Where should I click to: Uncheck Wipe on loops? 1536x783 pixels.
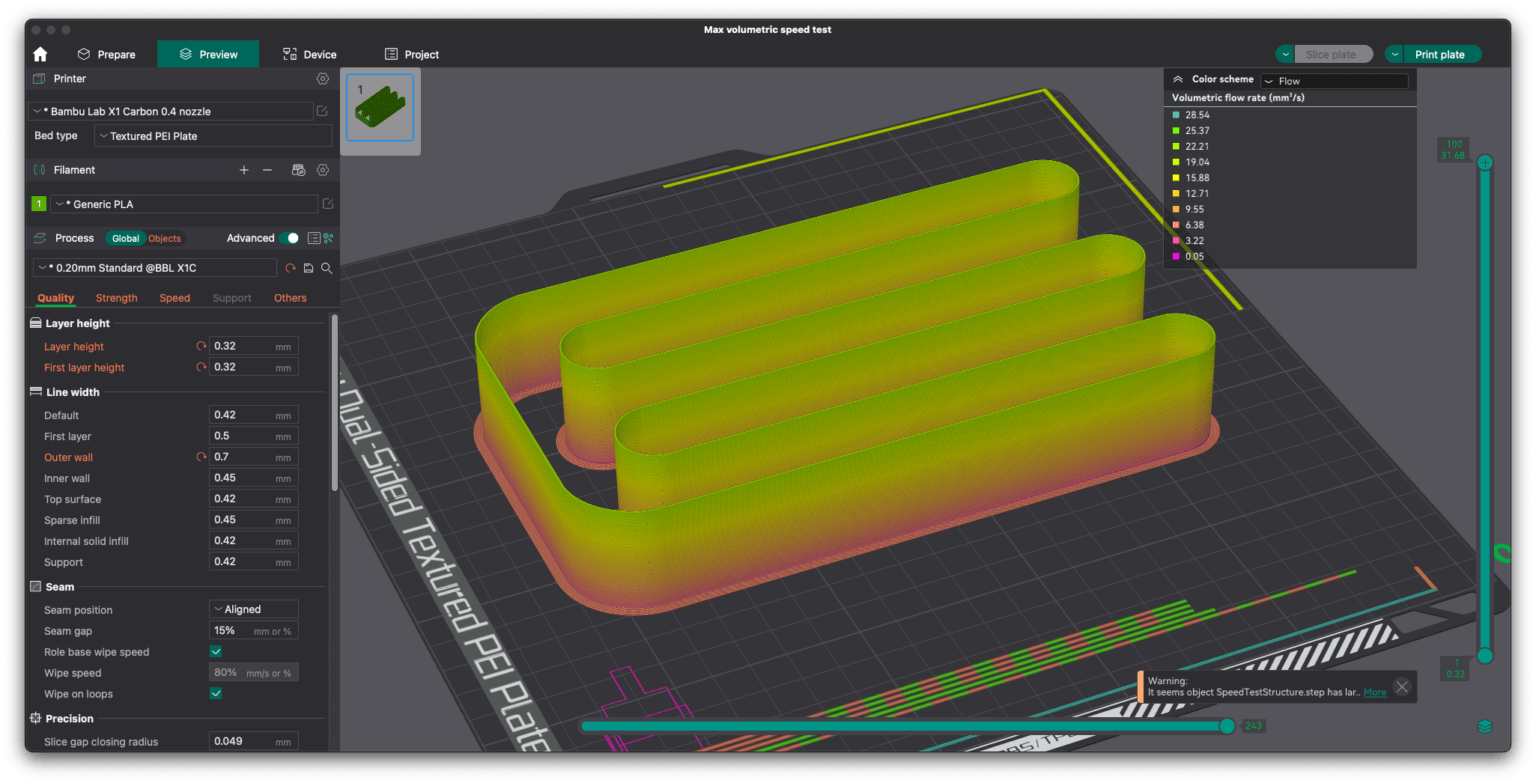point(215,694)
